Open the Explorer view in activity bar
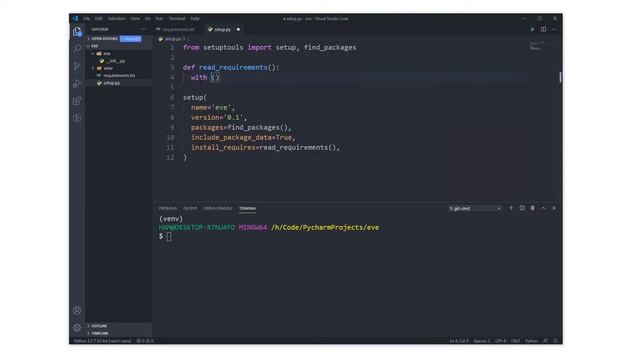This screenshot has width=640, height=360. pos(77,32)
